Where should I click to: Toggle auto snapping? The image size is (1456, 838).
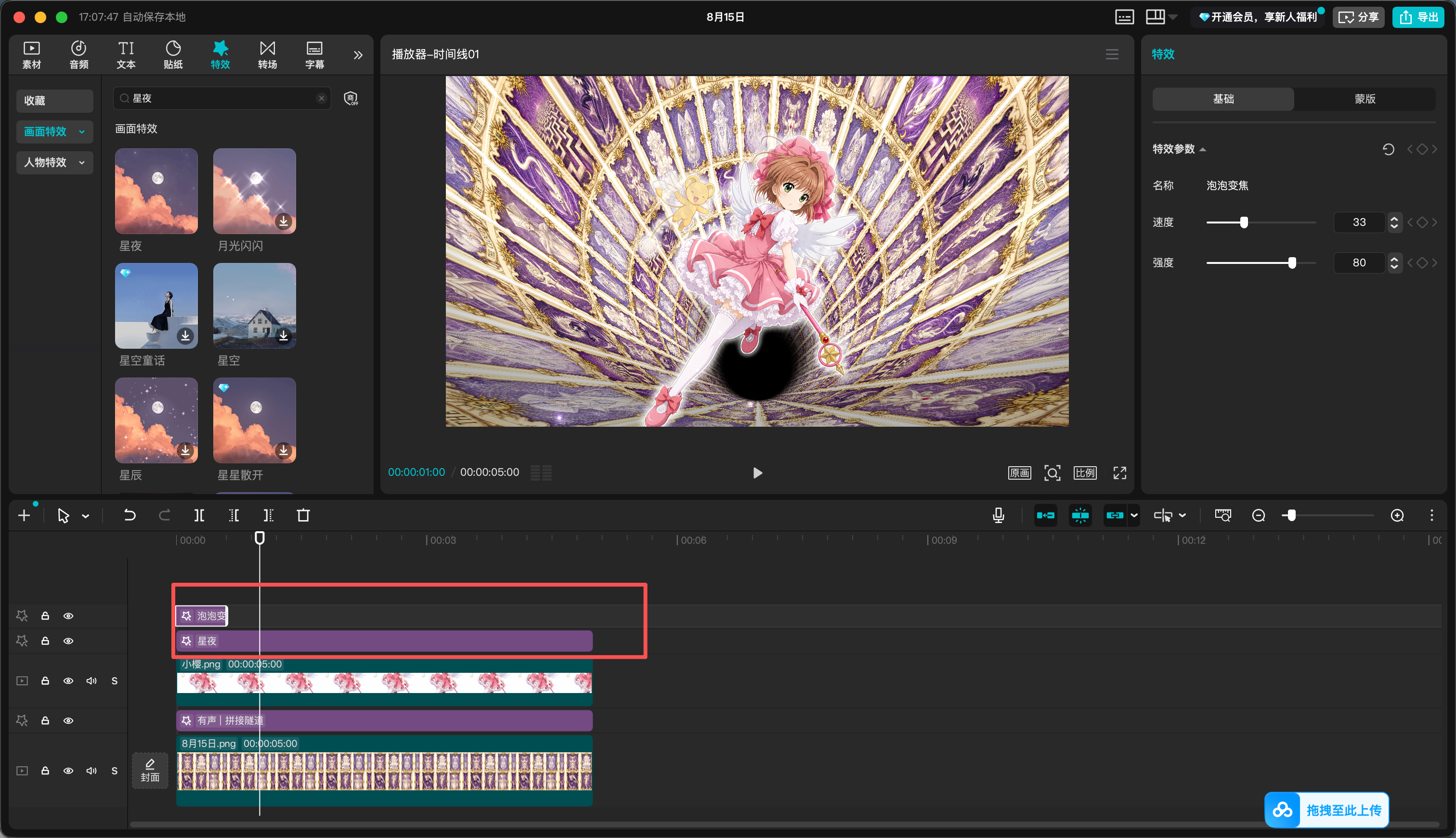coord(1080,516)
